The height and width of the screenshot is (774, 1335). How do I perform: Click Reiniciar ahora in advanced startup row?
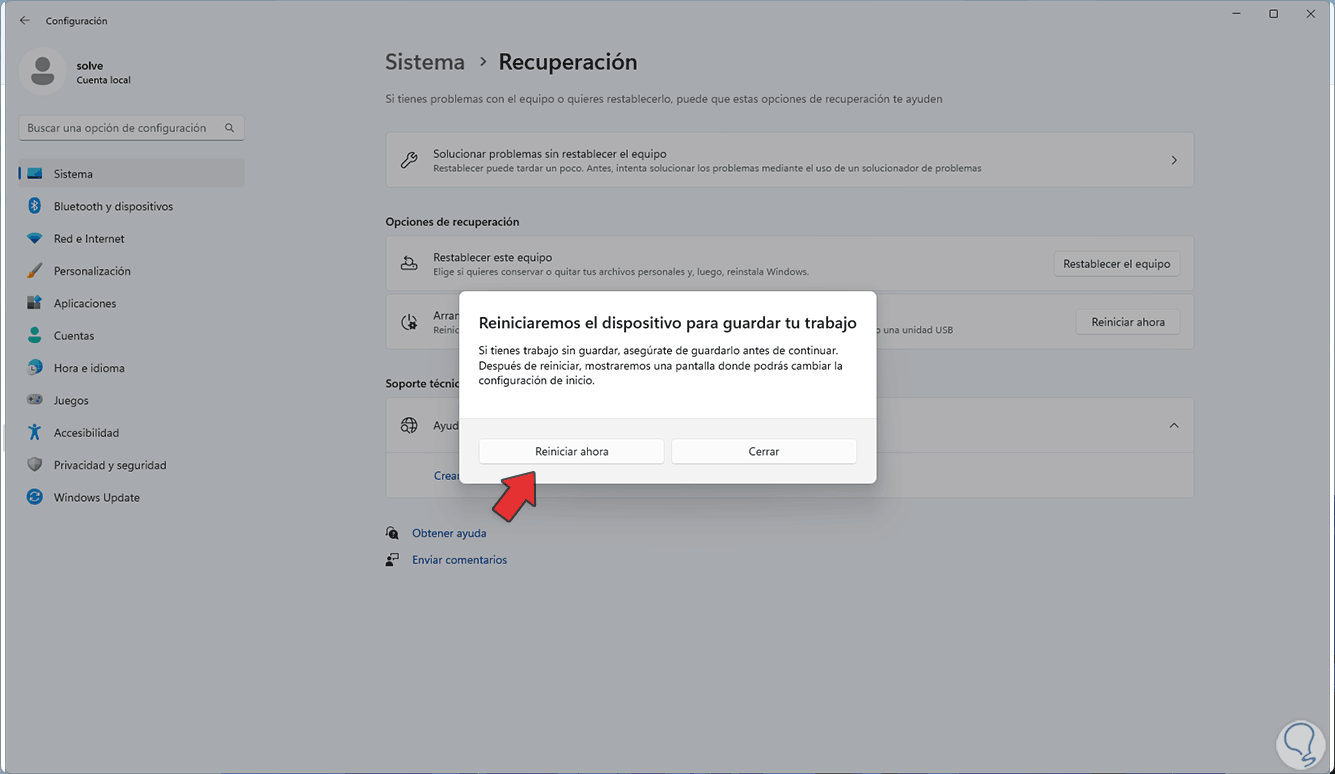[x=1128, y=322]
